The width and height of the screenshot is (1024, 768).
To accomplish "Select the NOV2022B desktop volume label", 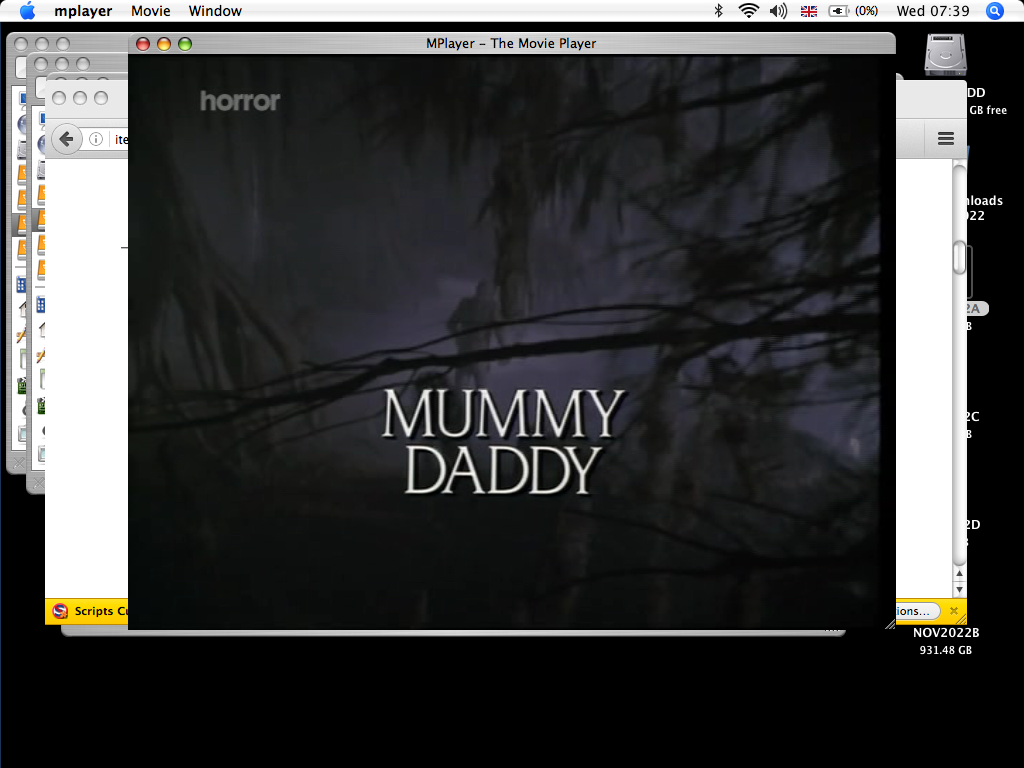I will tap(946, 632).
